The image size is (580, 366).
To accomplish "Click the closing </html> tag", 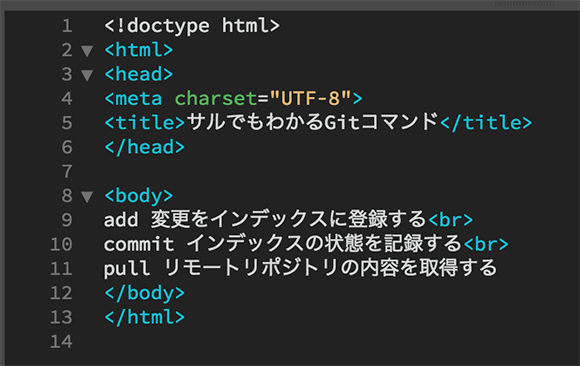I will (144, 318).
